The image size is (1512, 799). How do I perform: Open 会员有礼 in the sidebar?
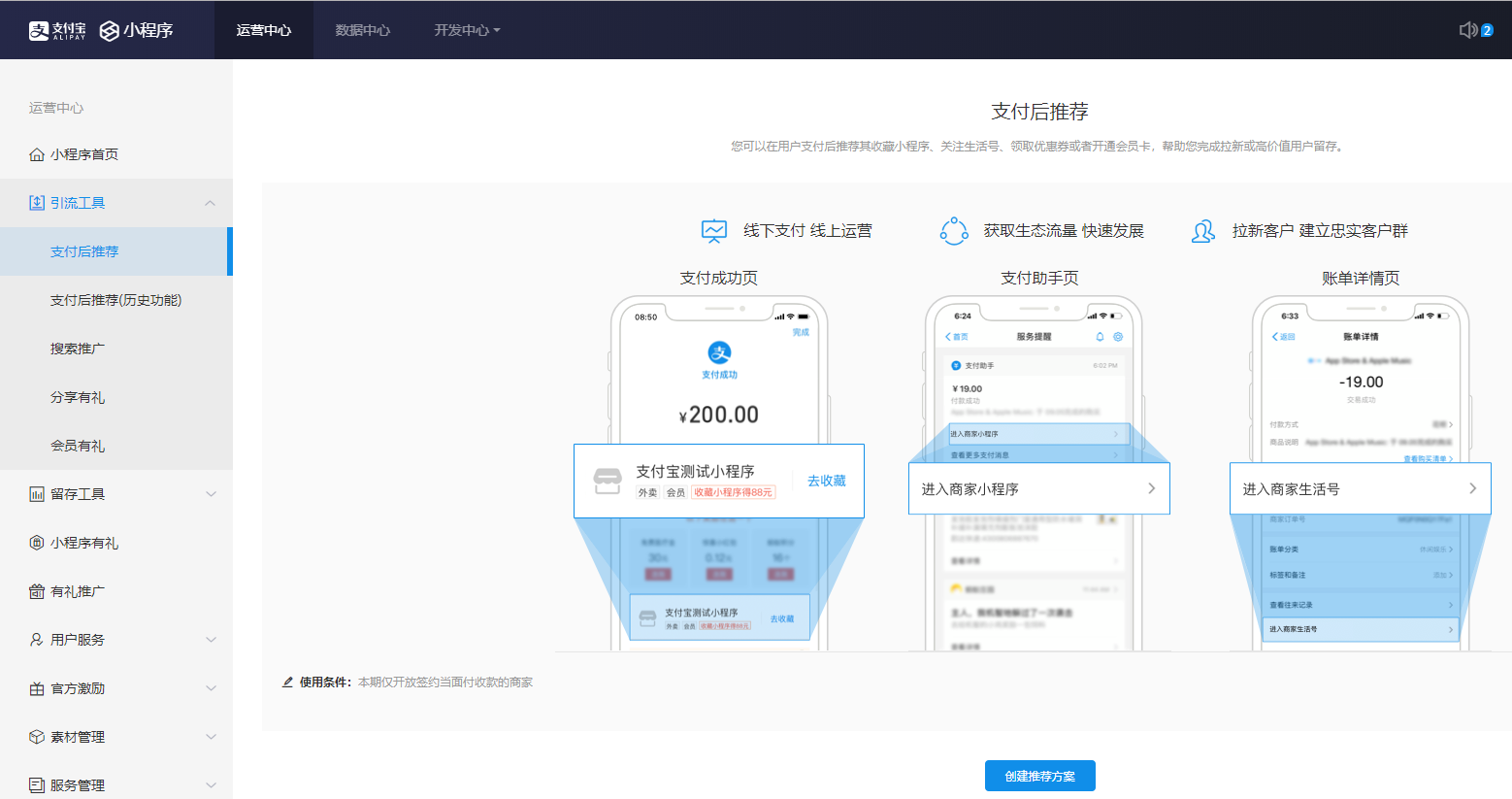116,446
